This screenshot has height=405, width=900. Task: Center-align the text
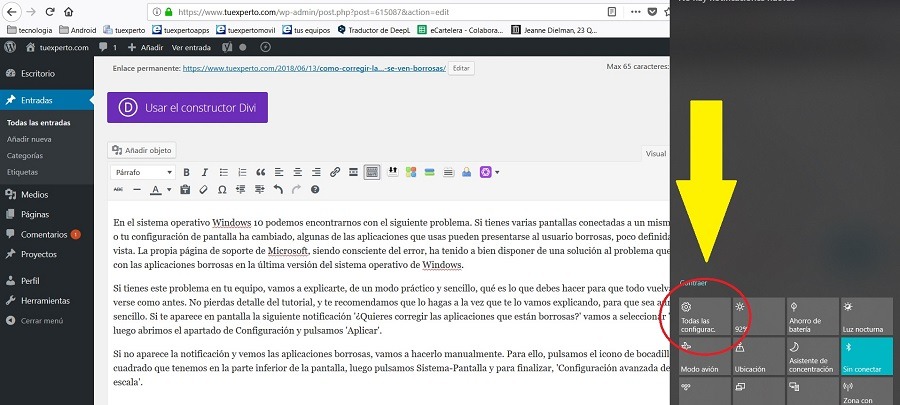click(x=297, y=172)
